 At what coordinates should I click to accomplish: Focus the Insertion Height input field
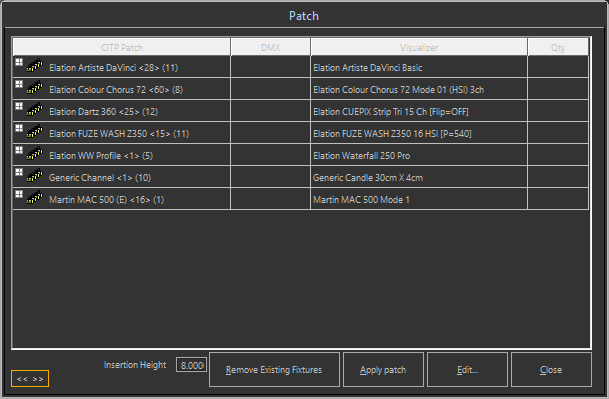[191, 365]
